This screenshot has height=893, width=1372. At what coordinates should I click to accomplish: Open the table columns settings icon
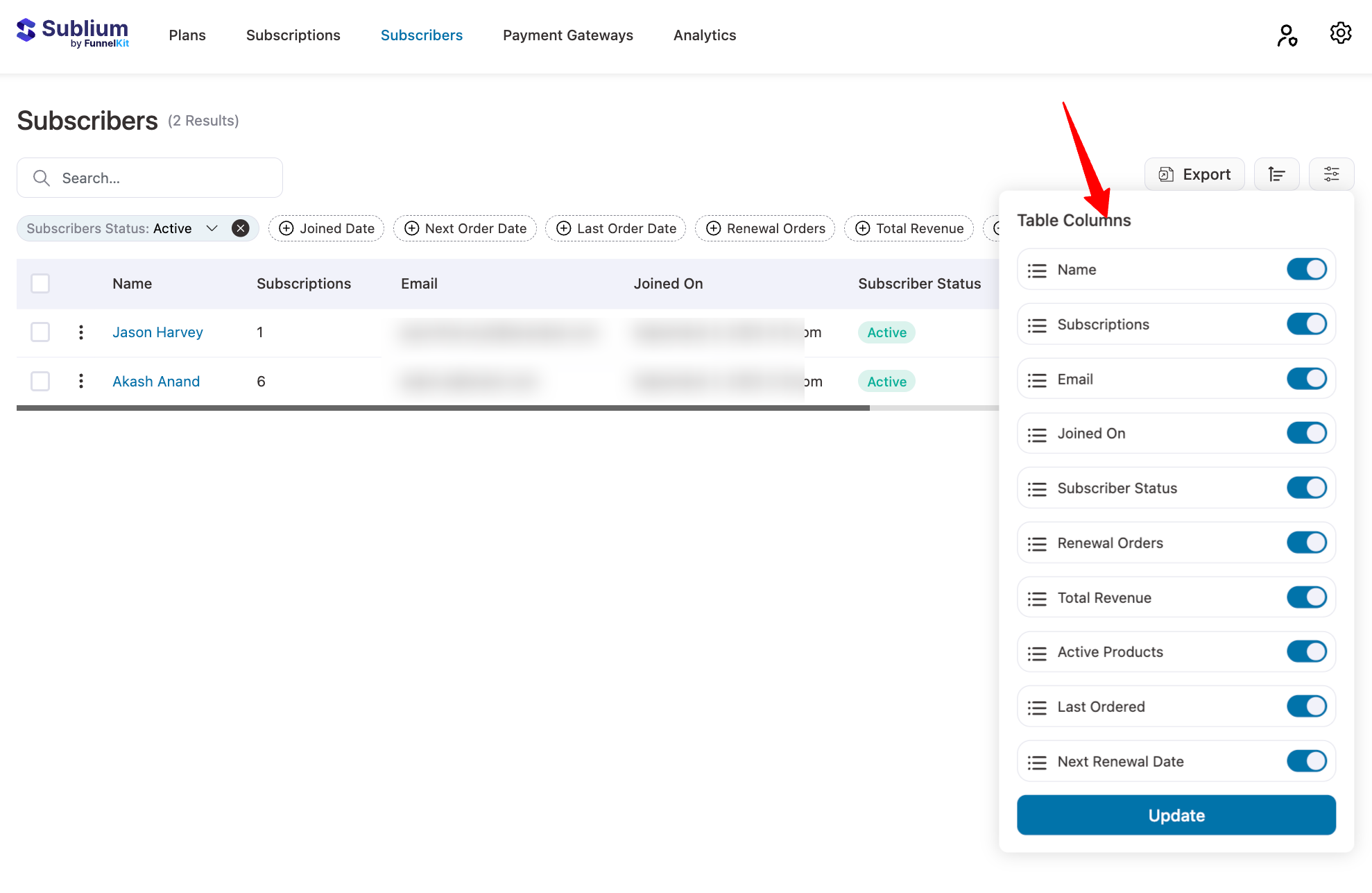[x=1330, y=174]
